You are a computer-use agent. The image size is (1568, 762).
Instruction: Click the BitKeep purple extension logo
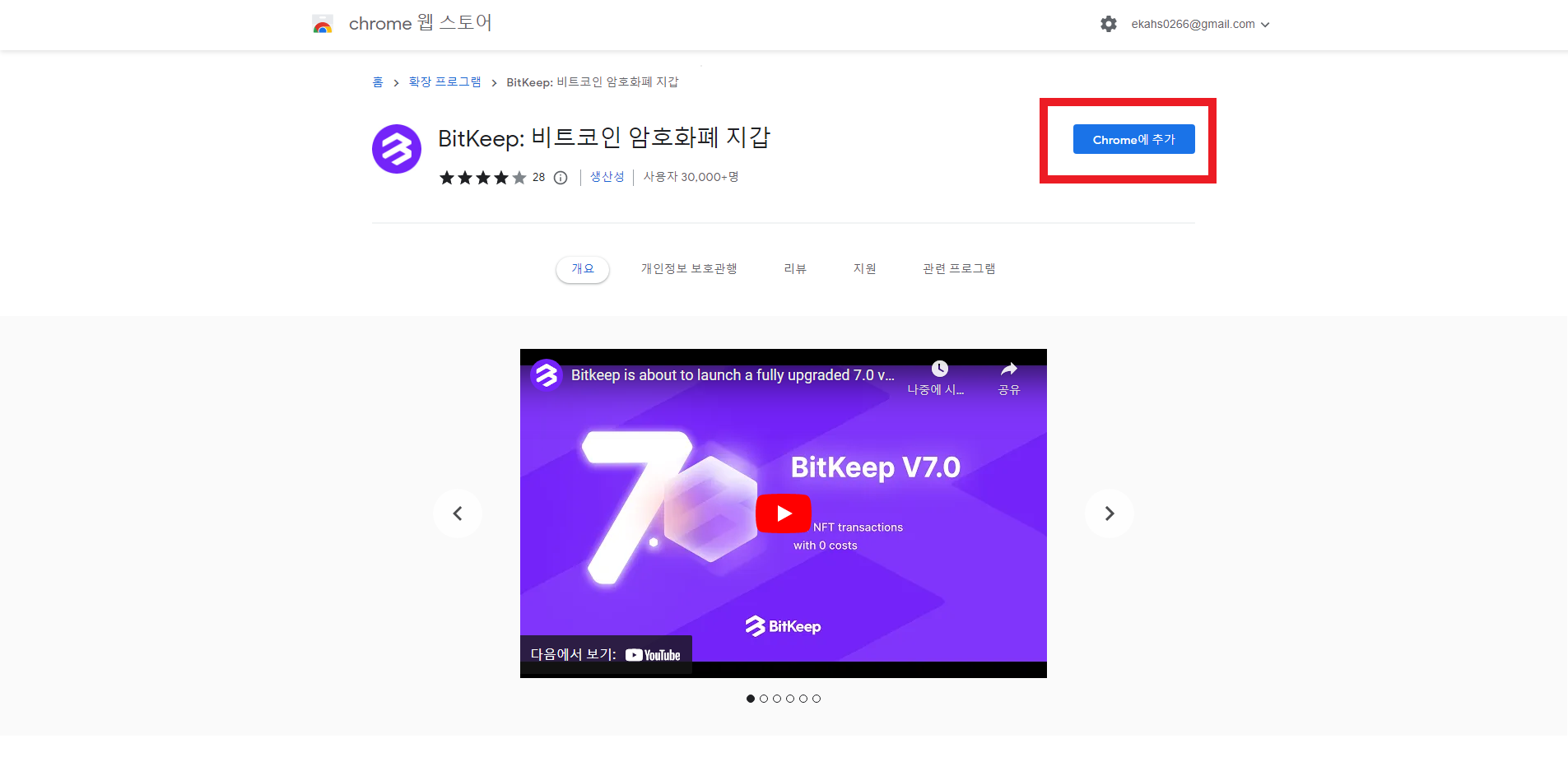pyautogui.click(x=396, y=149)
